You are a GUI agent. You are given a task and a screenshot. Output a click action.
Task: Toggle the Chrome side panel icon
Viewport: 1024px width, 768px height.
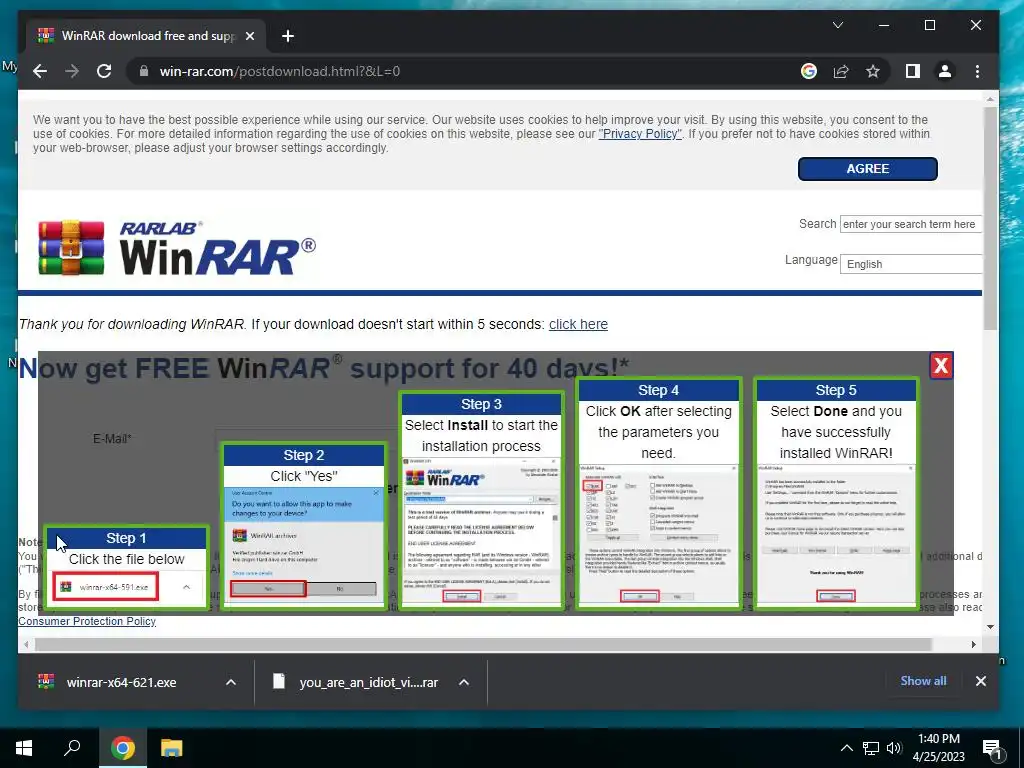[912, 71]
